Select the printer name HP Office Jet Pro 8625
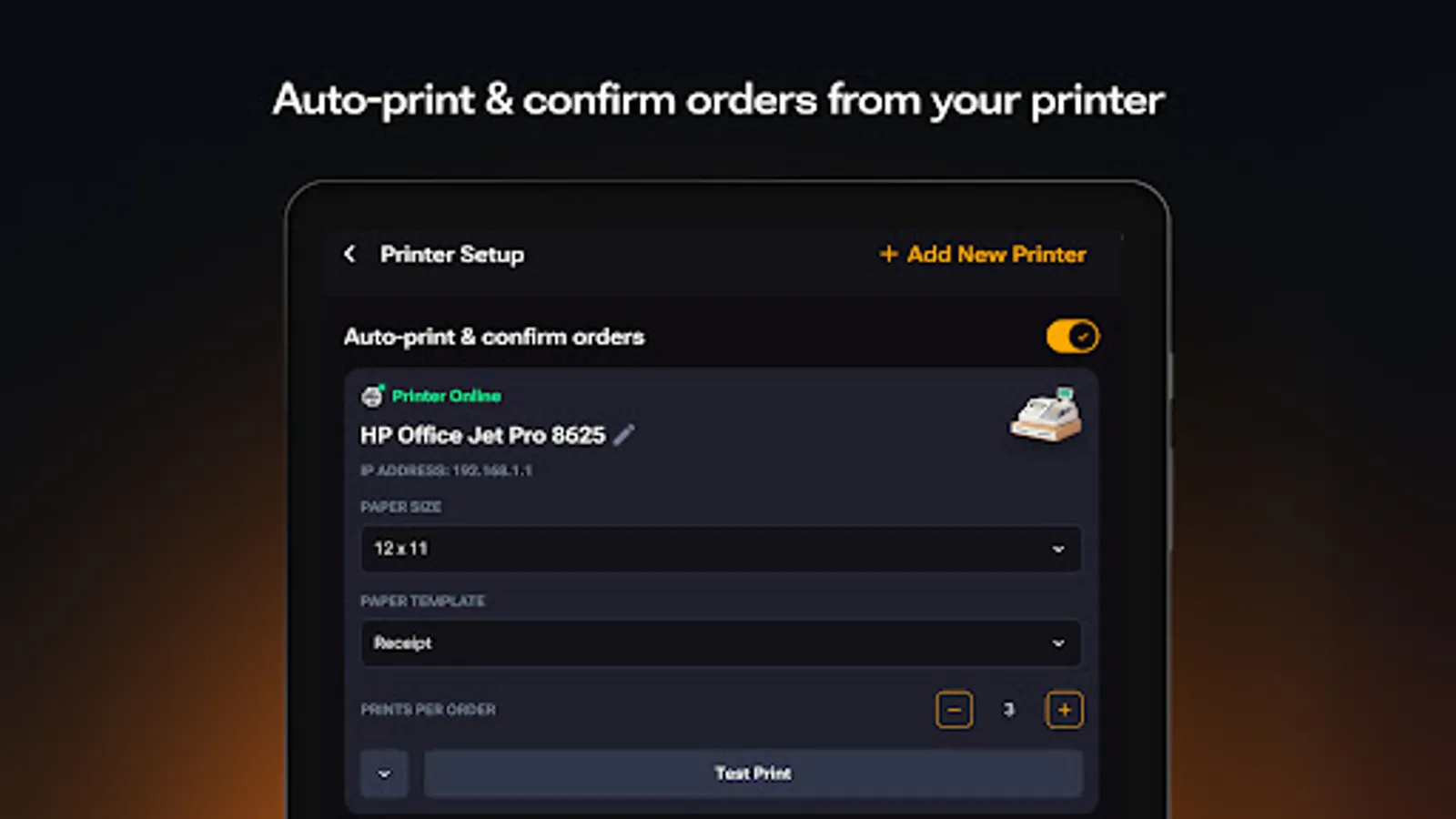The width and height of the screenshot is (1456, 819). 481,435
